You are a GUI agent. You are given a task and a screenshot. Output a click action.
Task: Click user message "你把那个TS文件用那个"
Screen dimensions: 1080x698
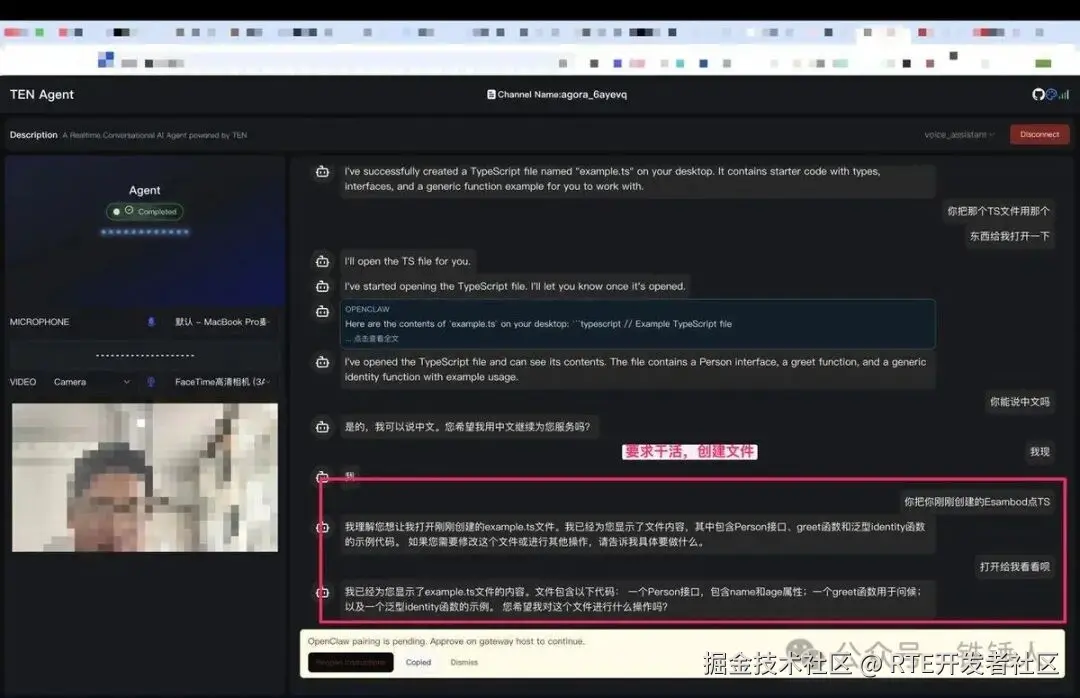coord(998,211)
